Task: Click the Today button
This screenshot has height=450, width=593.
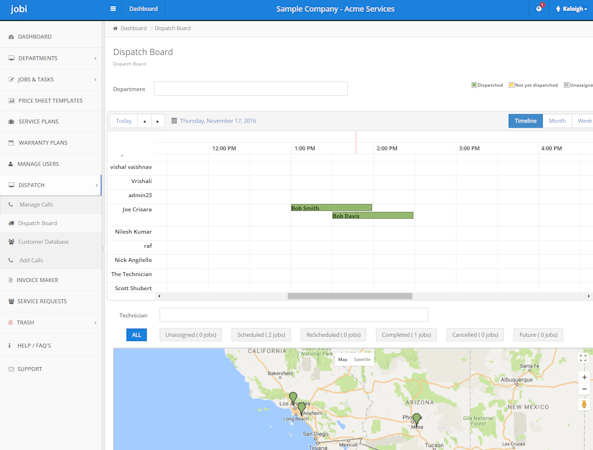Action: 124,121
